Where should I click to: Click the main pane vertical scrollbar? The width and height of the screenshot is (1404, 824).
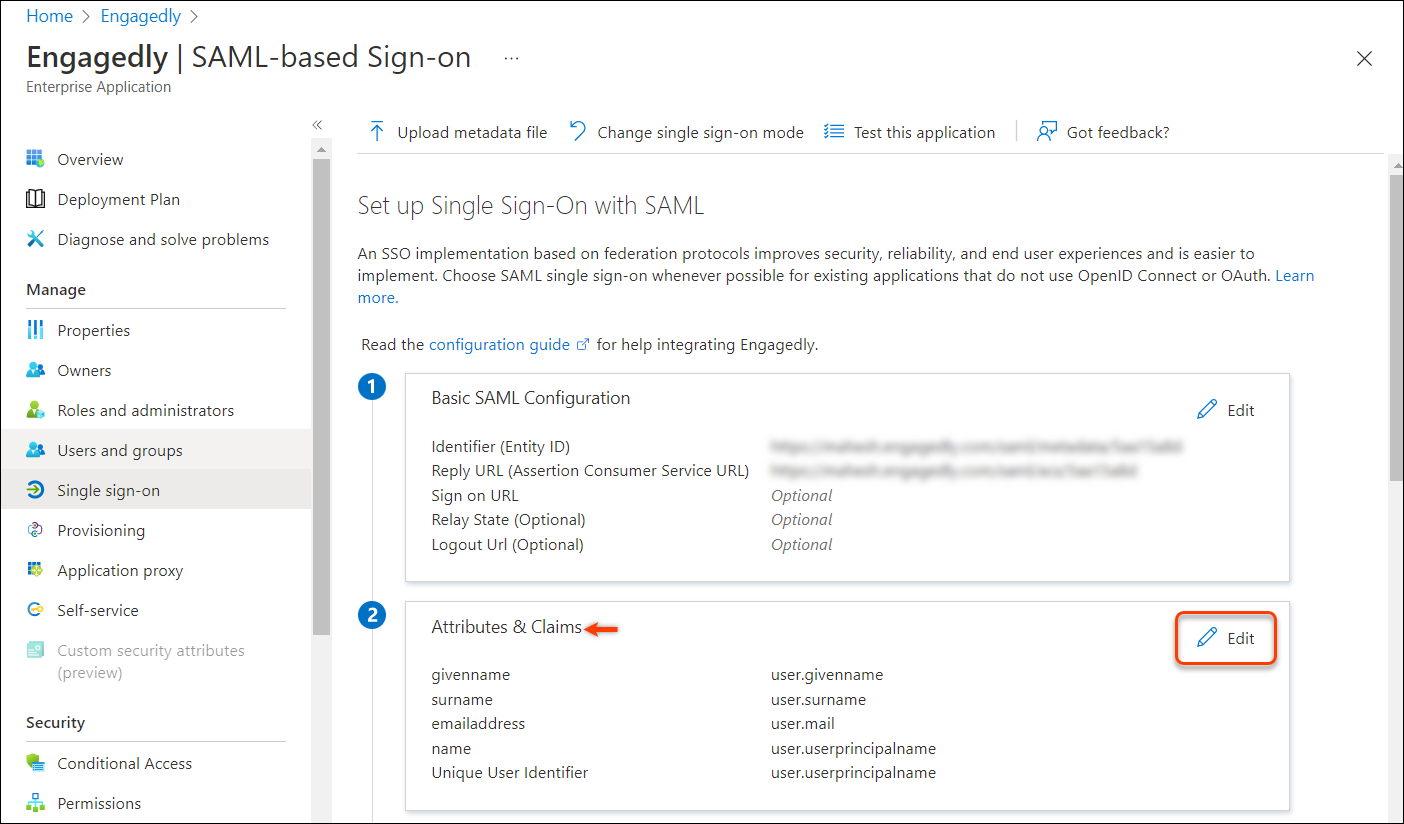tap(1396, 330)
